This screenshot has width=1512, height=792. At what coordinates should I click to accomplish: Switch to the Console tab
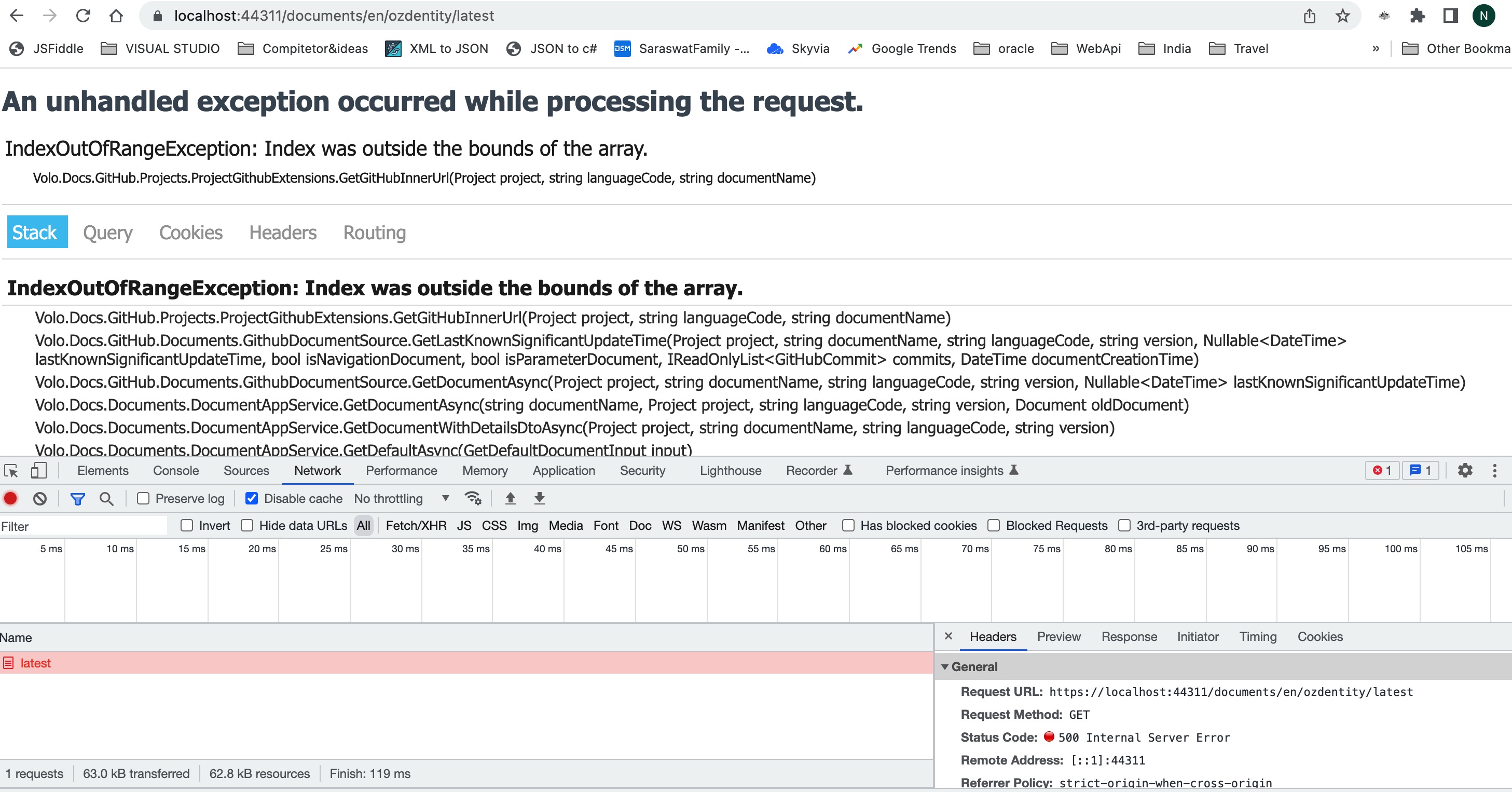pyautogui.click(x=175, y=470)
